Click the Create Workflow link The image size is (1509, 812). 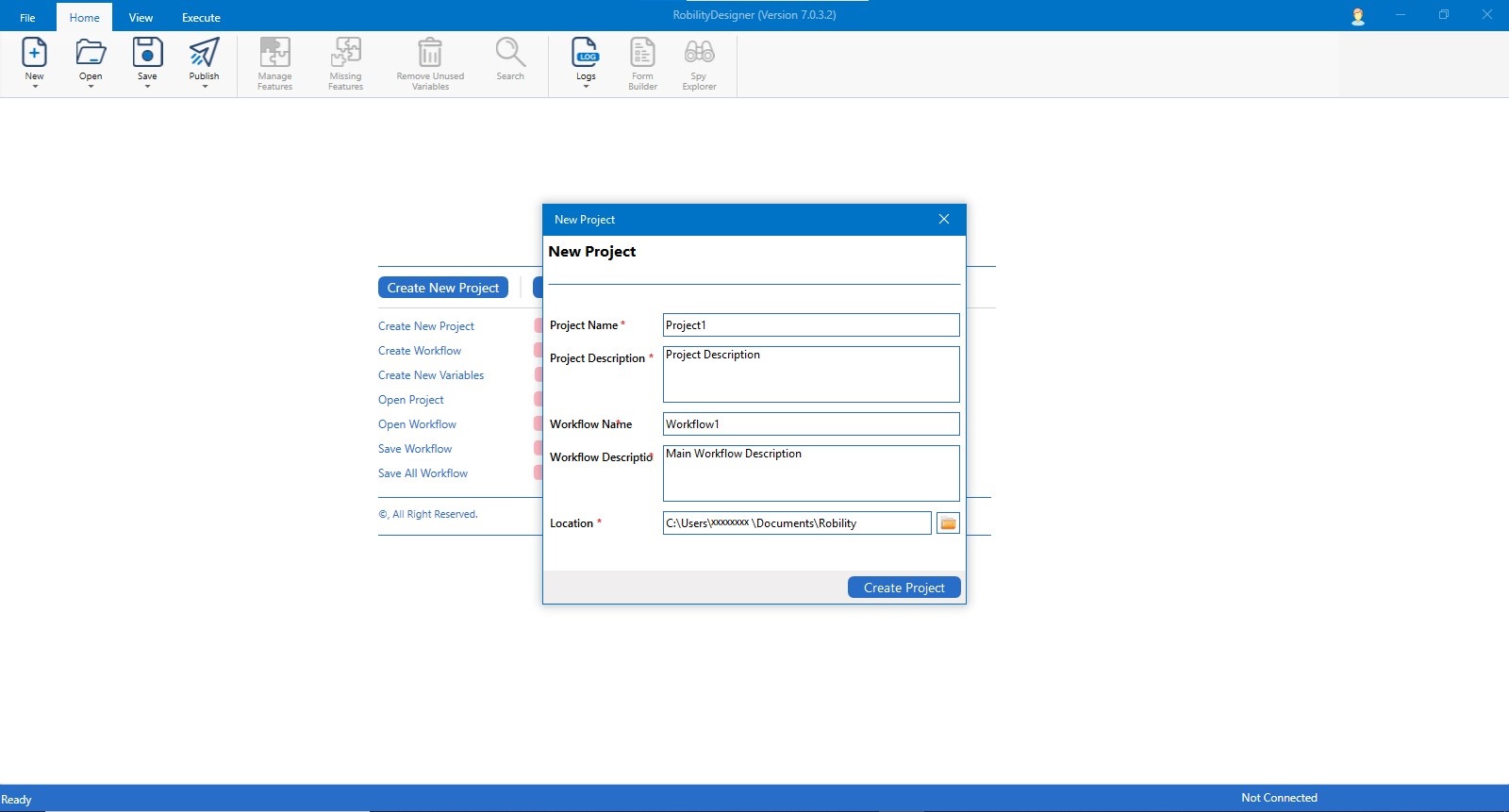click(x=420, y=351)
